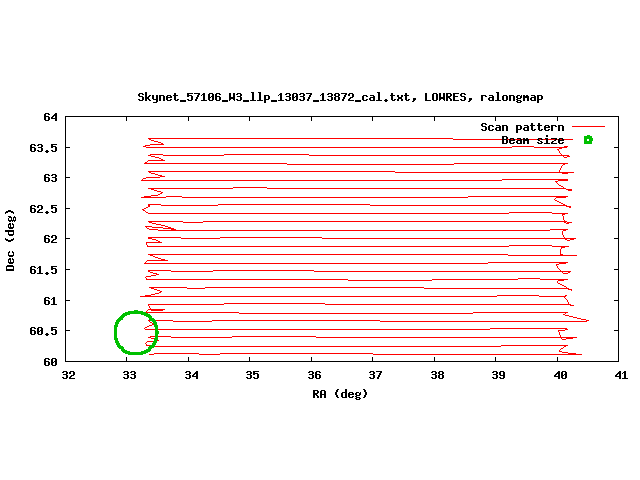Click x-axis tick label 41
The image size is (640, 480).
(x=621, y=375)
